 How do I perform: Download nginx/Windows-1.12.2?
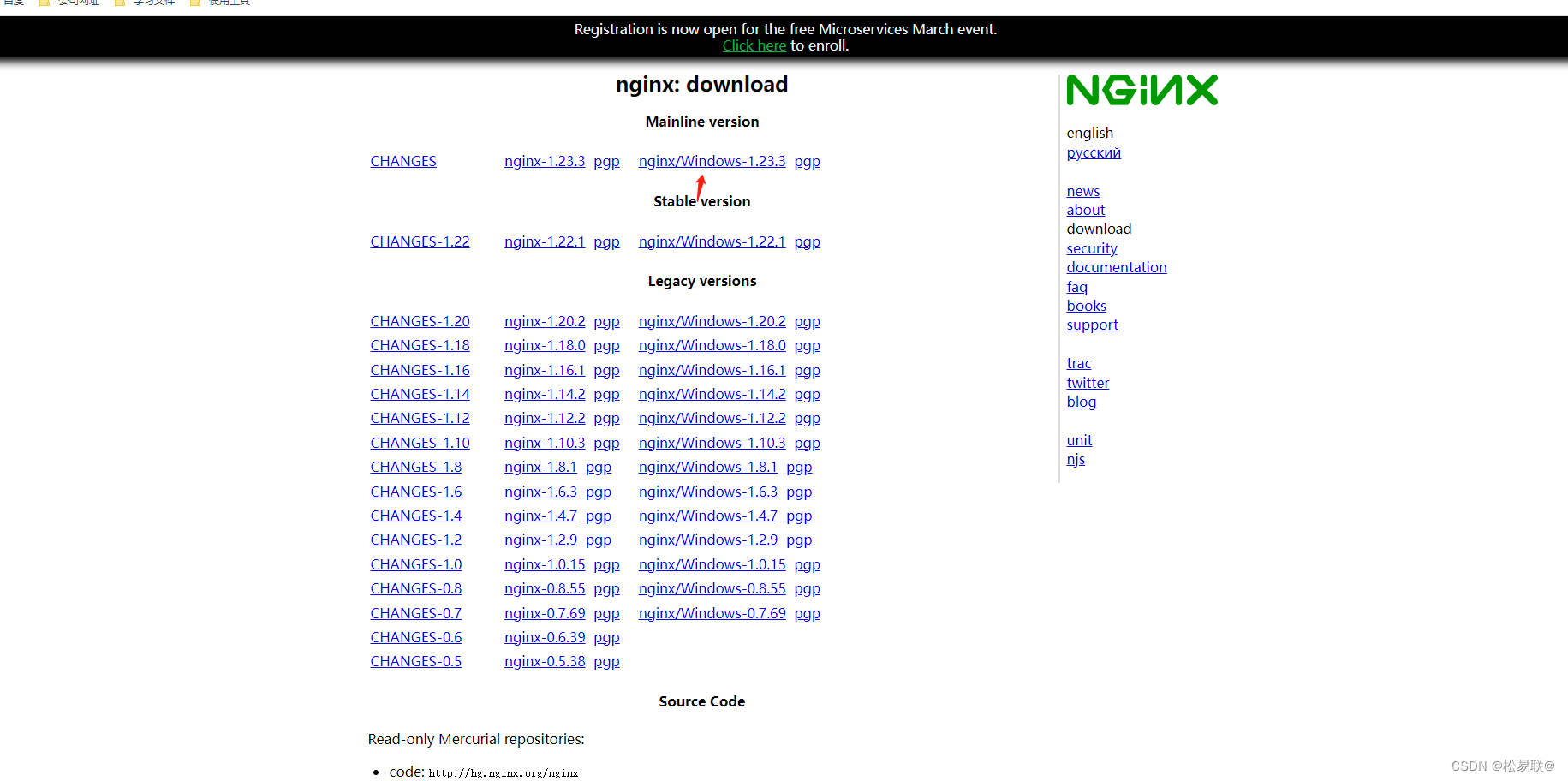pos(712,418)
